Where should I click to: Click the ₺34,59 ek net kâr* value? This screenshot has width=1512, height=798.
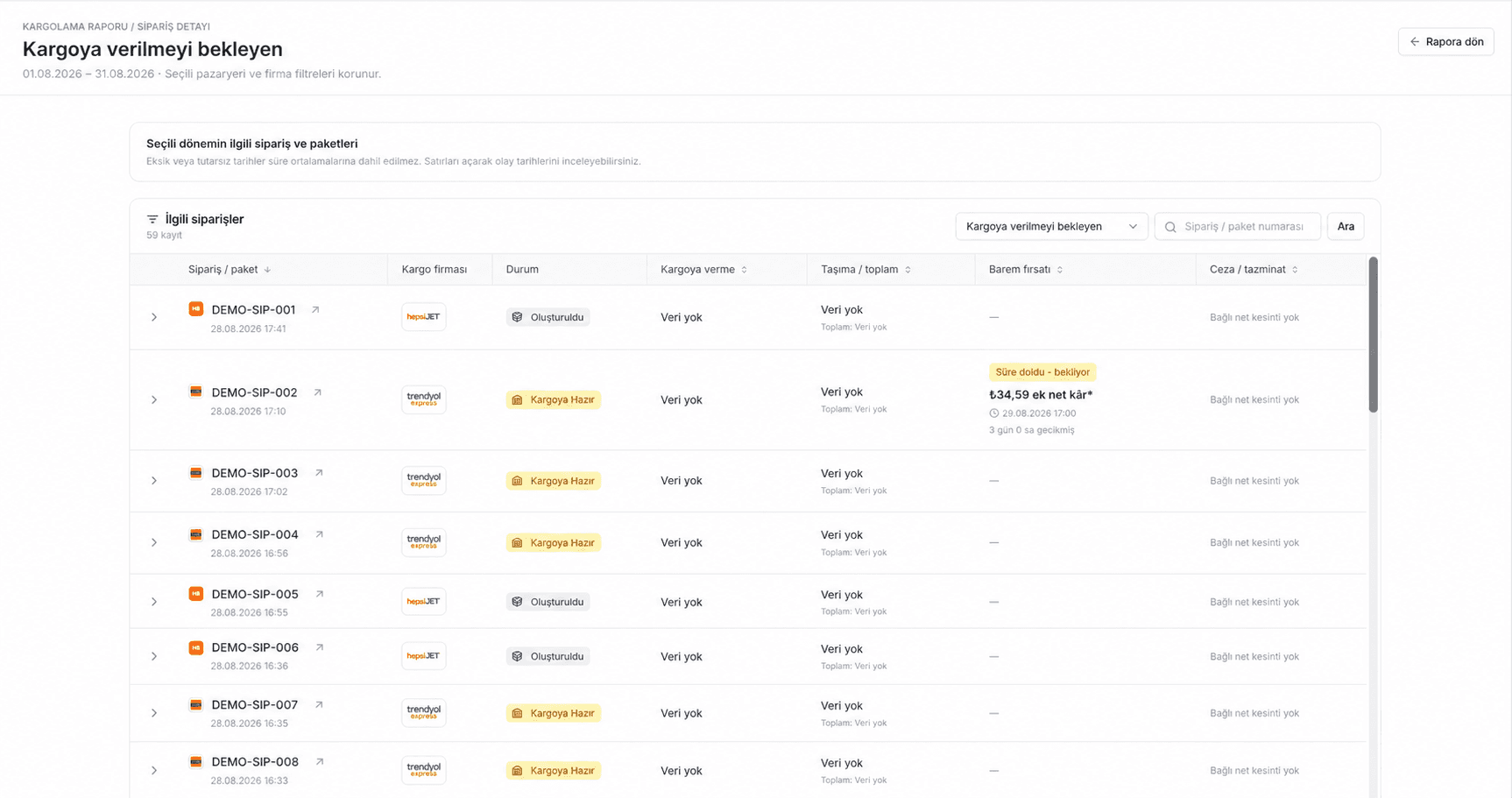[x=1041, y=394]
